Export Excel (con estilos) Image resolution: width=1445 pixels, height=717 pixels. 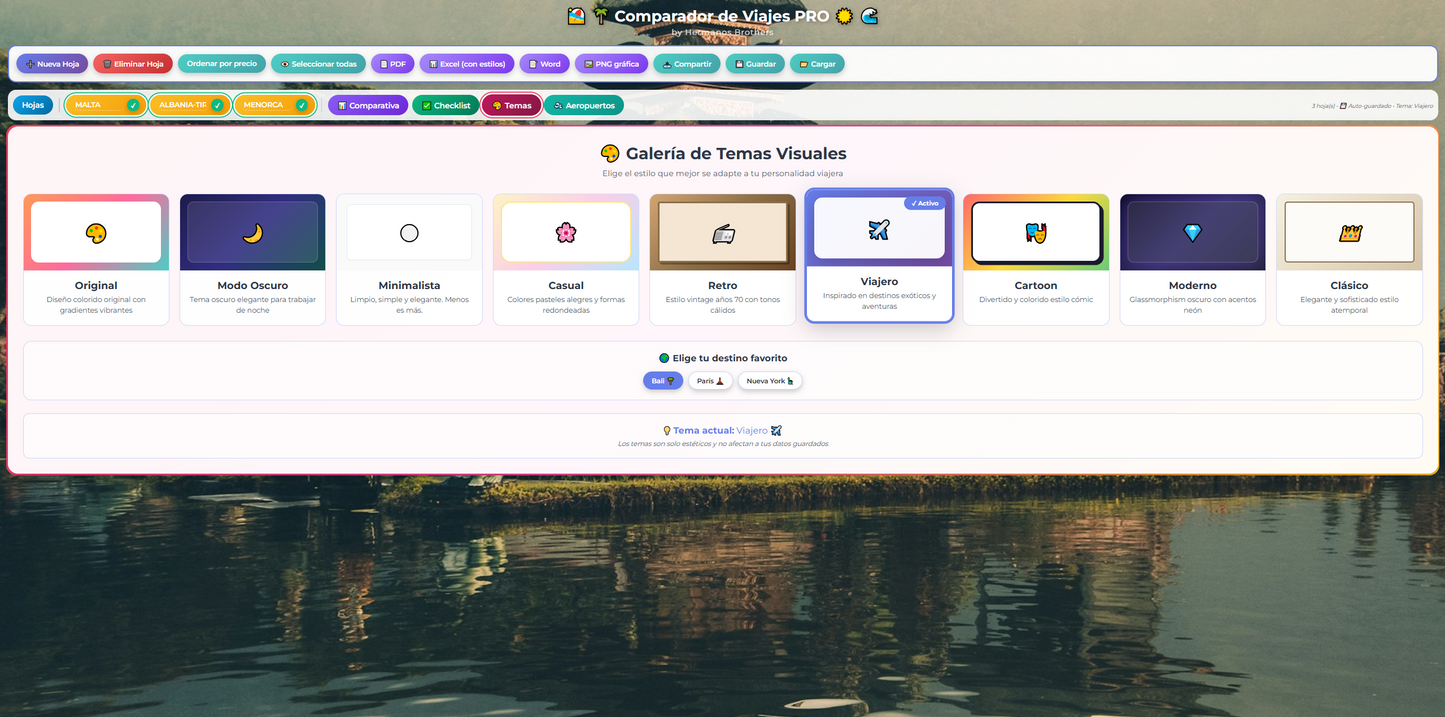467,64
